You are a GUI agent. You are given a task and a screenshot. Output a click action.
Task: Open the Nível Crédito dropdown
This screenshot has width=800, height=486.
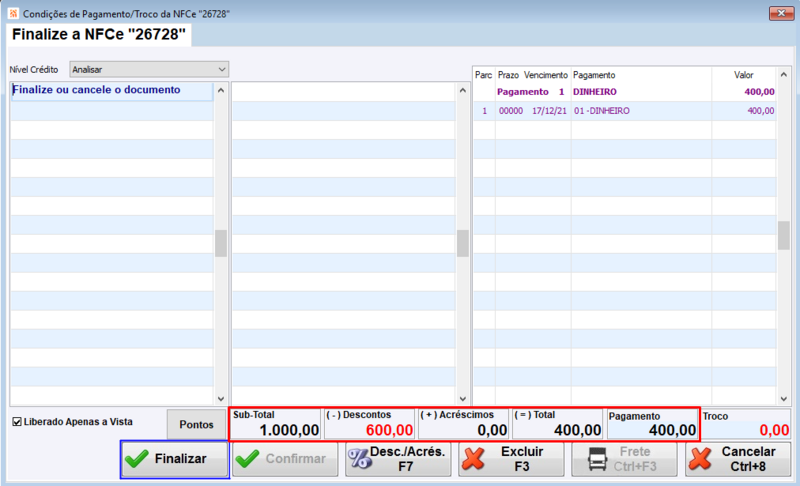pyautogui.click(x=149, y=69)
